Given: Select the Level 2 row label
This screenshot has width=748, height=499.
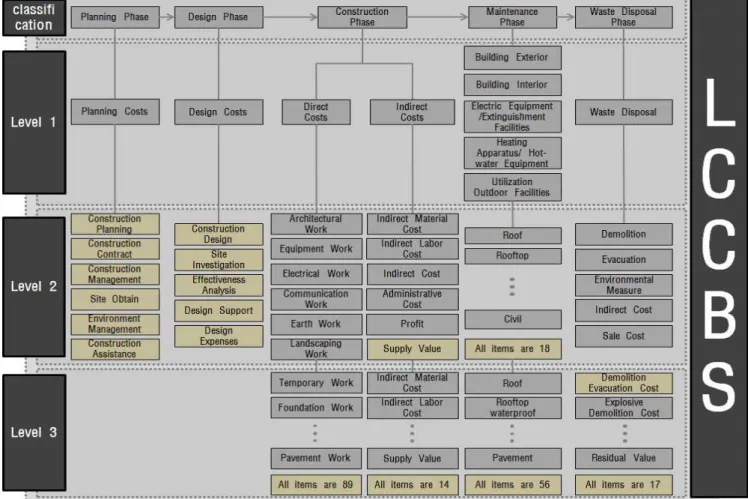Looking at the screenshot, I should tap(34, 287).
